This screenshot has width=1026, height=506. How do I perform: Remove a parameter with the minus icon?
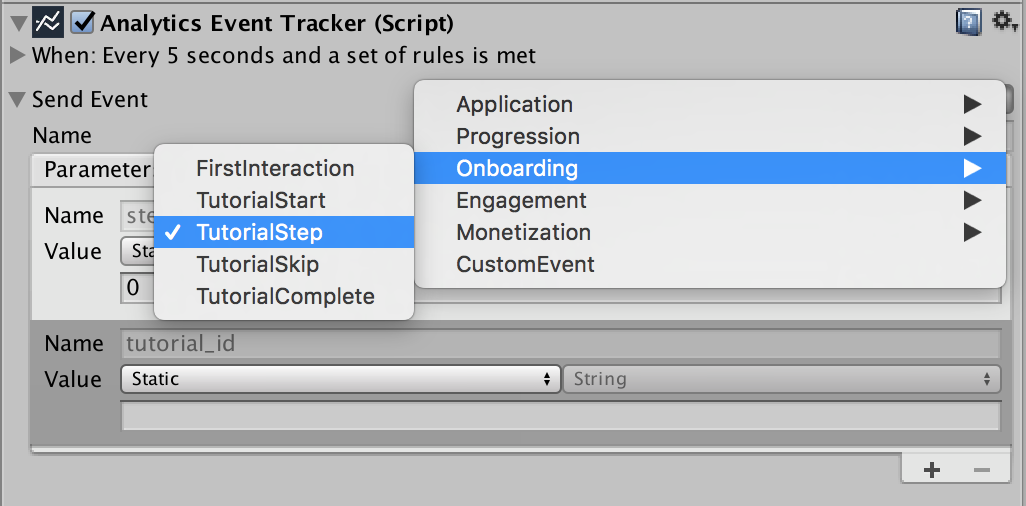click(x=981, y=470)
